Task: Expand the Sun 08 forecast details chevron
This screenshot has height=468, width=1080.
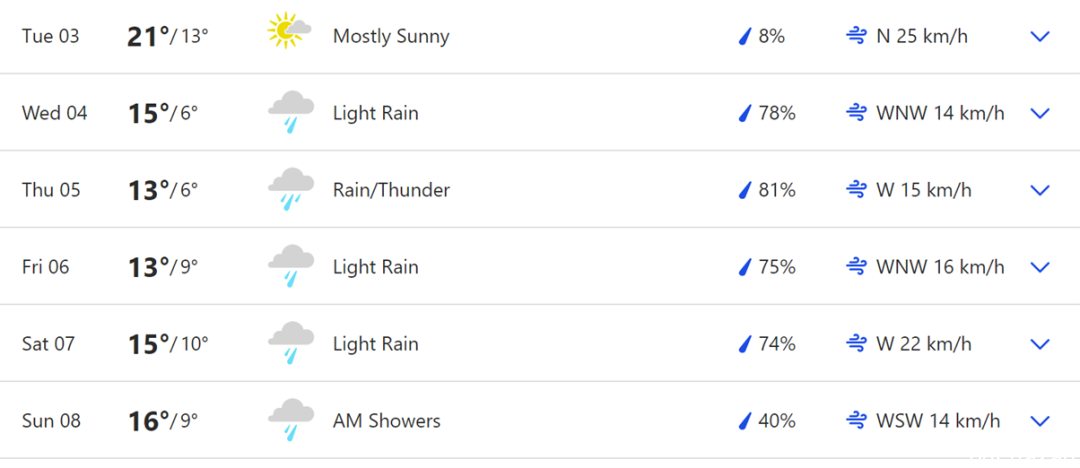Action: point(1039,420)
